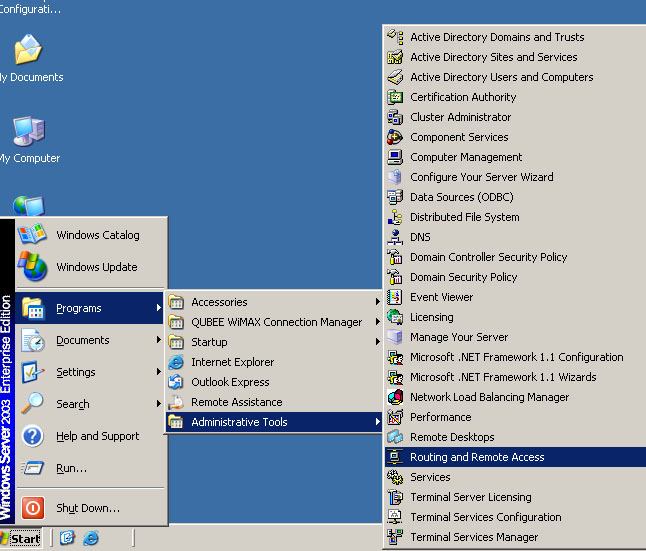Click the Active Directory Users and Computers icon

(x=395, y=77)
